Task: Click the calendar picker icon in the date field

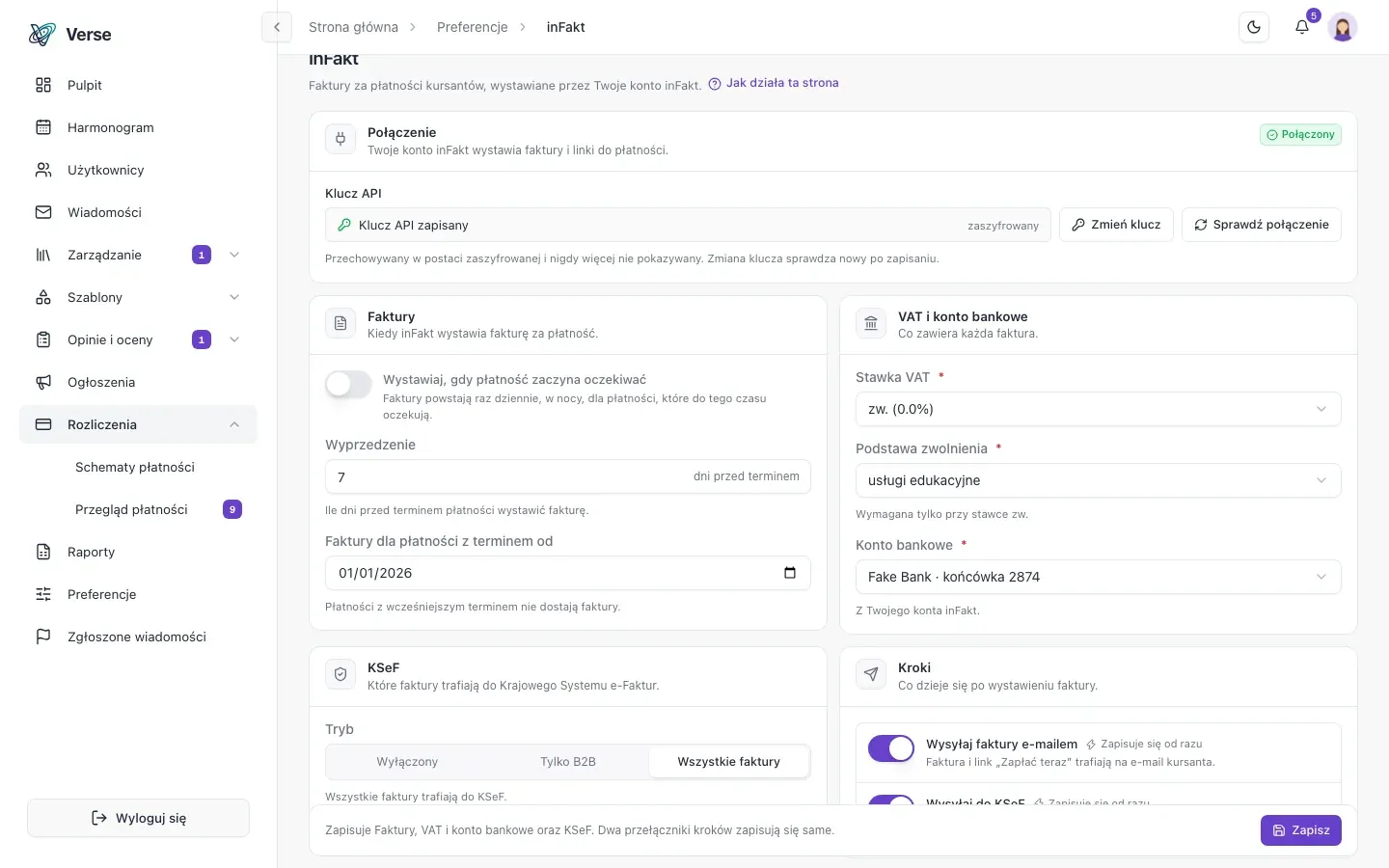Action: [x=790, y=573]
